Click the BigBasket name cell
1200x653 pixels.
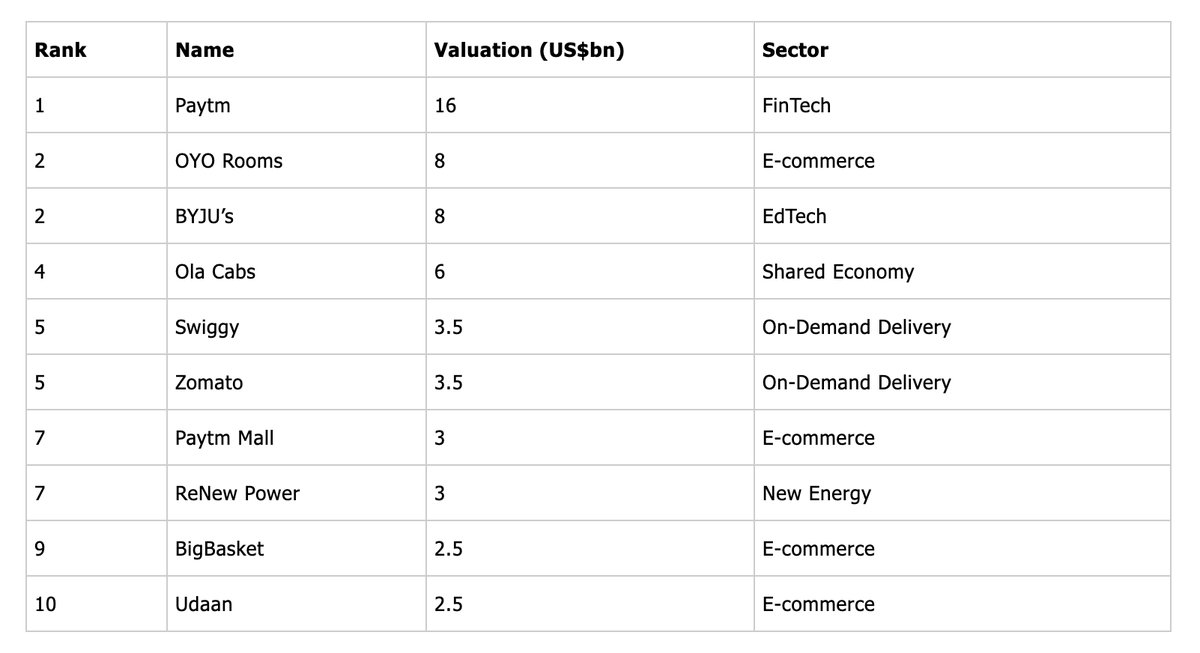point(220,549)
